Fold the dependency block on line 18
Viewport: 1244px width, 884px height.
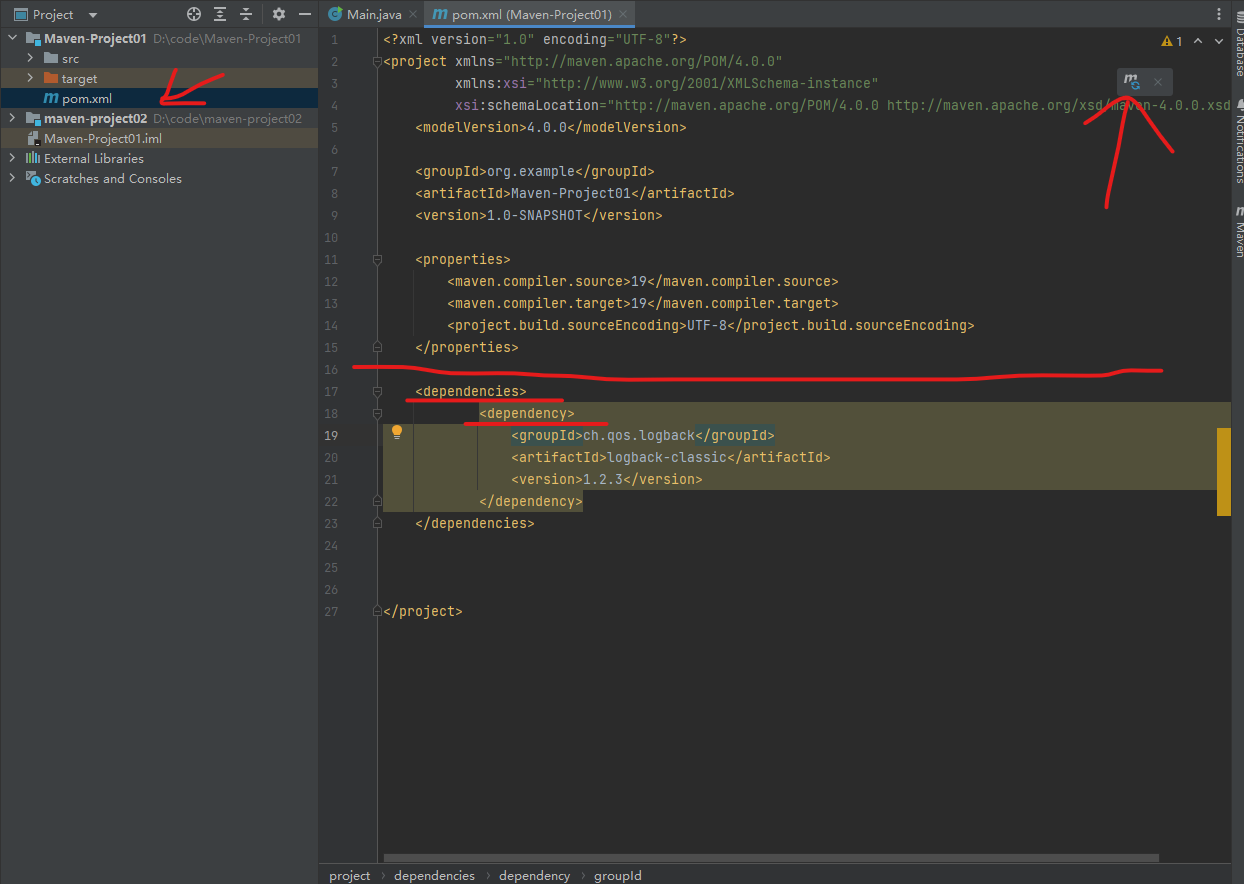click(x=377, y=413)
